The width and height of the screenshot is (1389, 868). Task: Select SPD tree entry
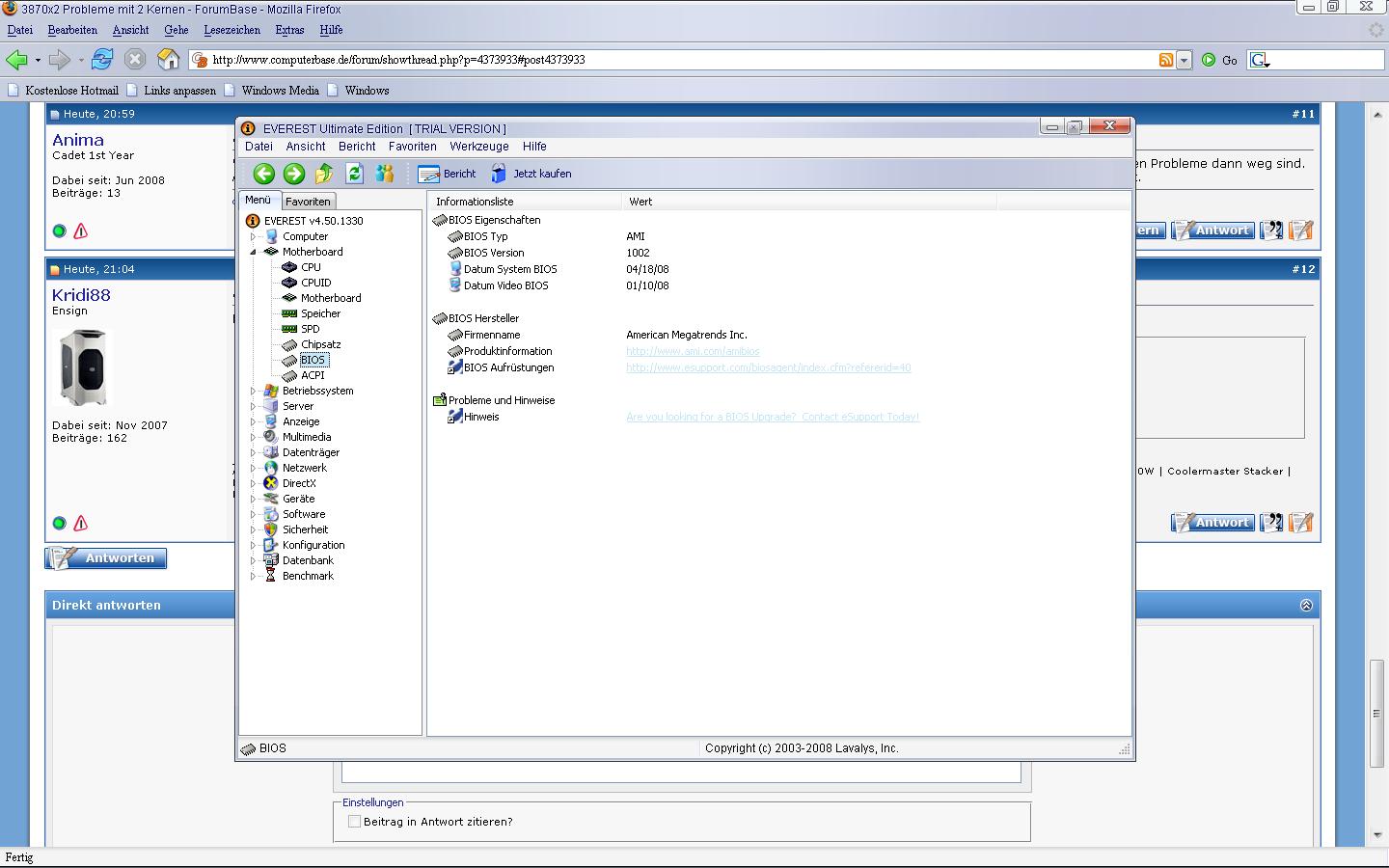pos(310,329)
